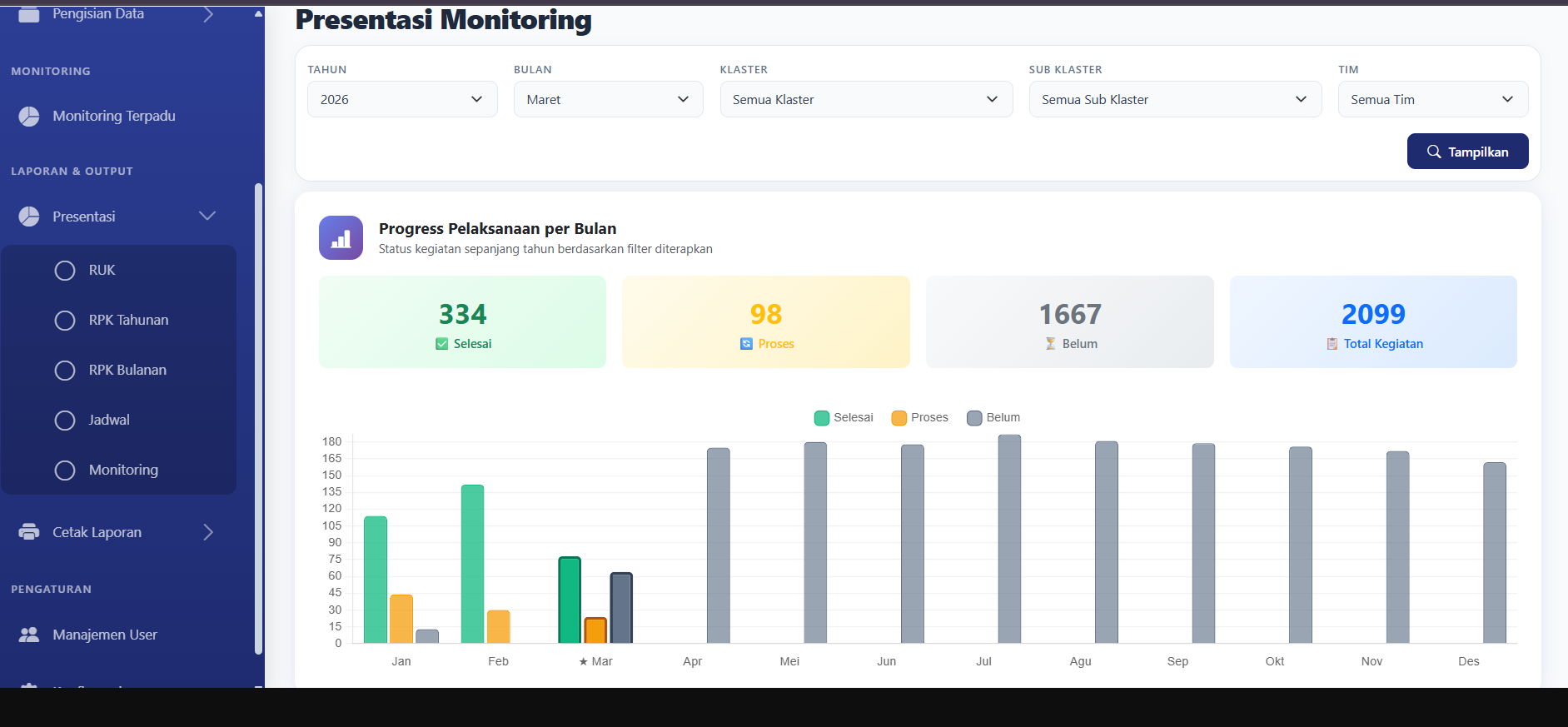
Task: Select the RUK circle option
Action: tap(65, 271)
